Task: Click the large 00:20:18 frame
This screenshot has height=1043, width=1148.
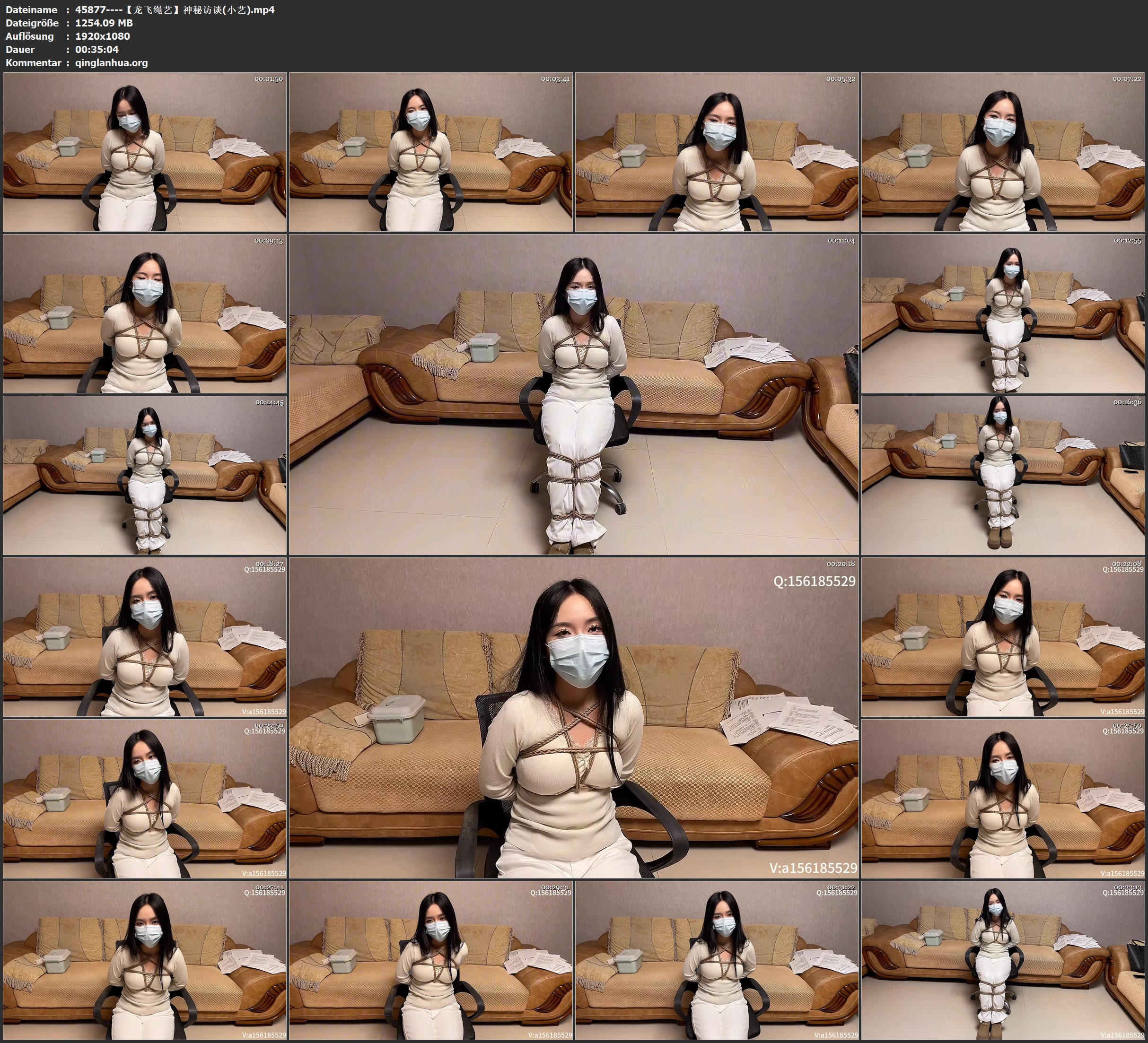Action: coord(574,718)
